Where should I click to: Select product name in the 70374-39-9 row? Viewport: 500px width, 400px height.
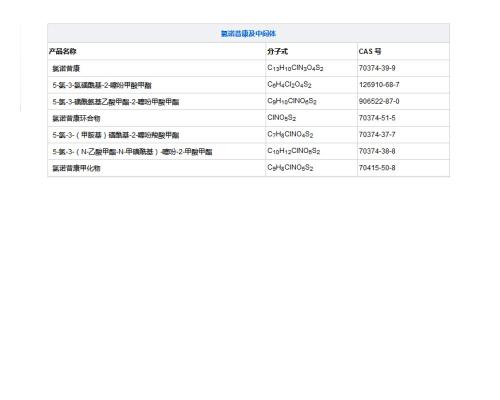[66, 69]
